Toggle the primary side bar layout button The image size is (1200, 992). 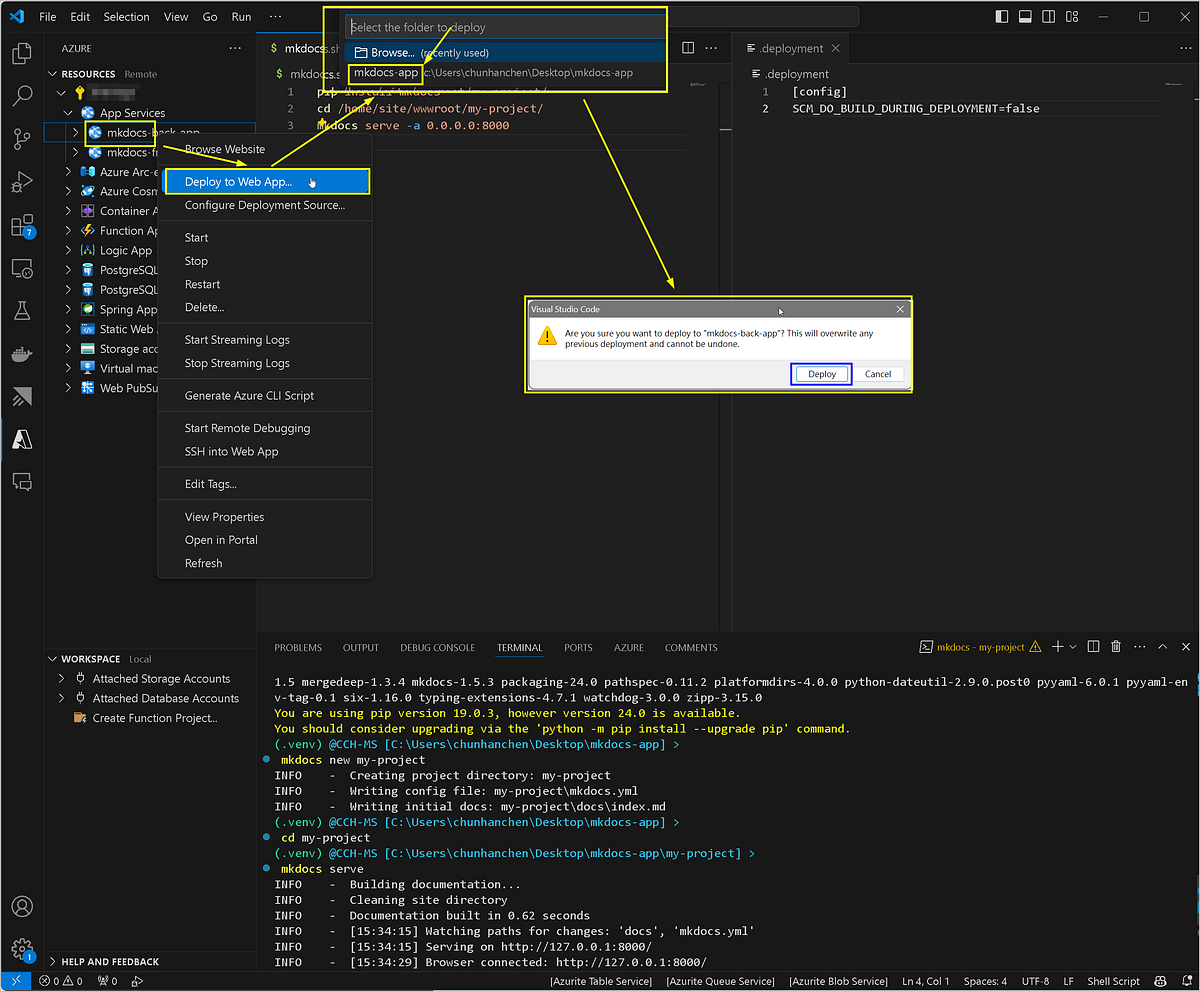1002,17
